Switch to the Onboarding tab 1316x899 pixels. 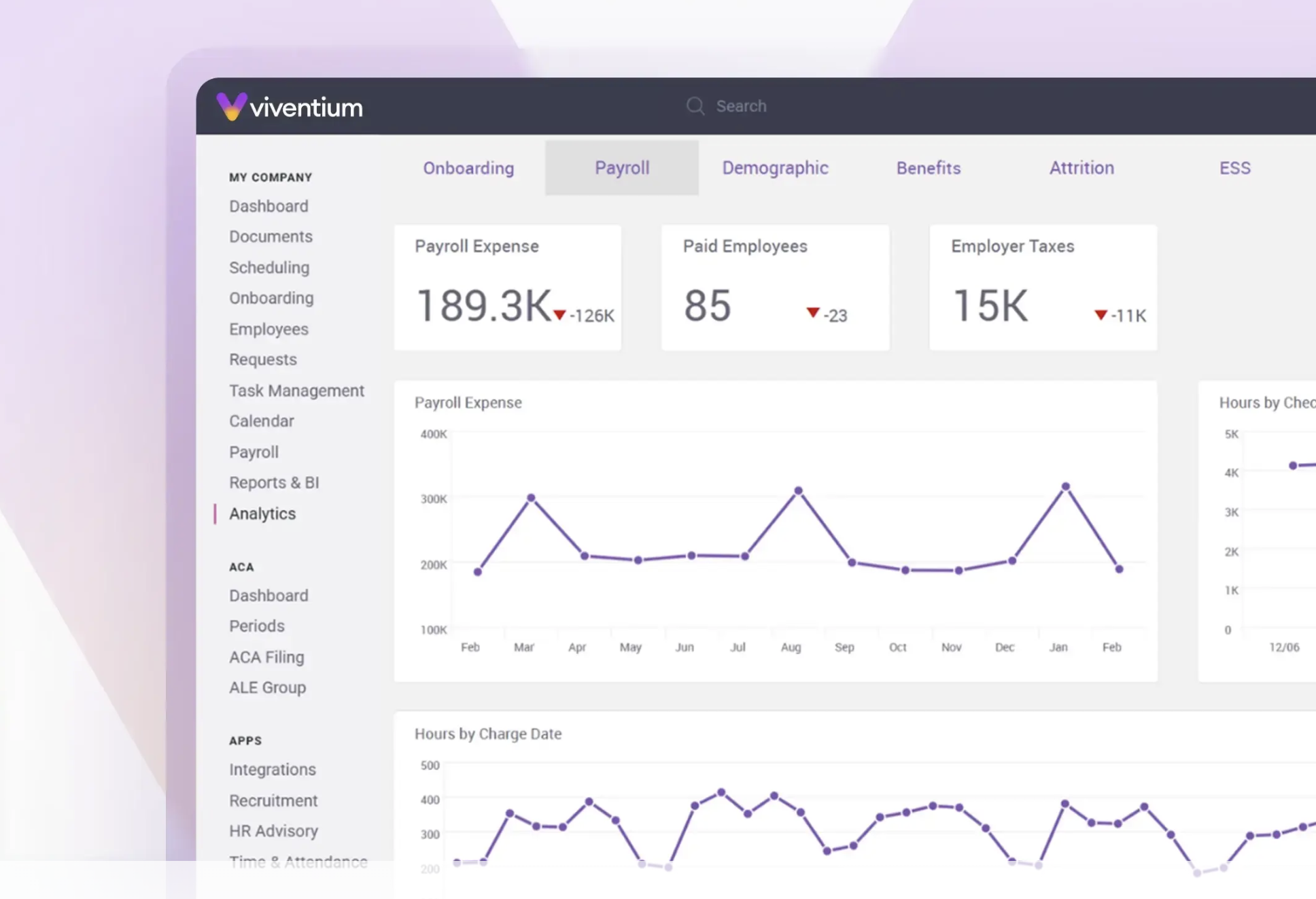468,168
